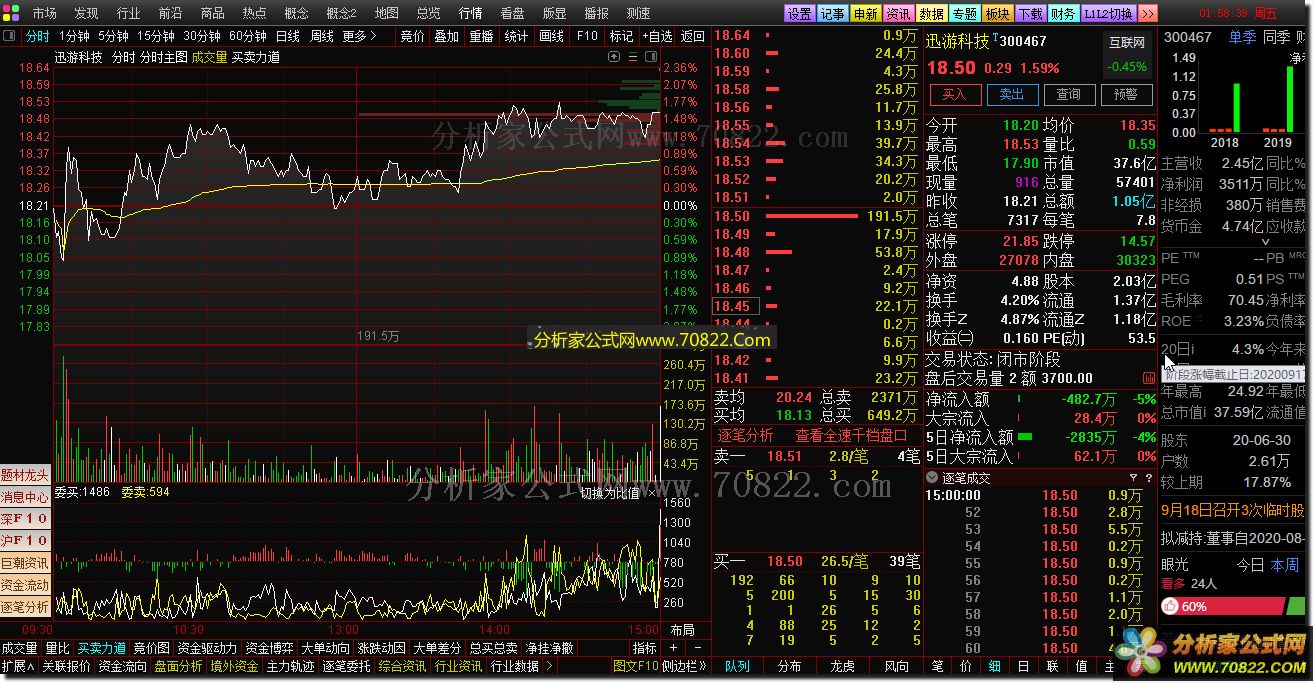This screenshot has height=683, width=1315.
Task: Click 竞价 in the chart toolbar
Action: pyautogui.click(x=412, y=36)
